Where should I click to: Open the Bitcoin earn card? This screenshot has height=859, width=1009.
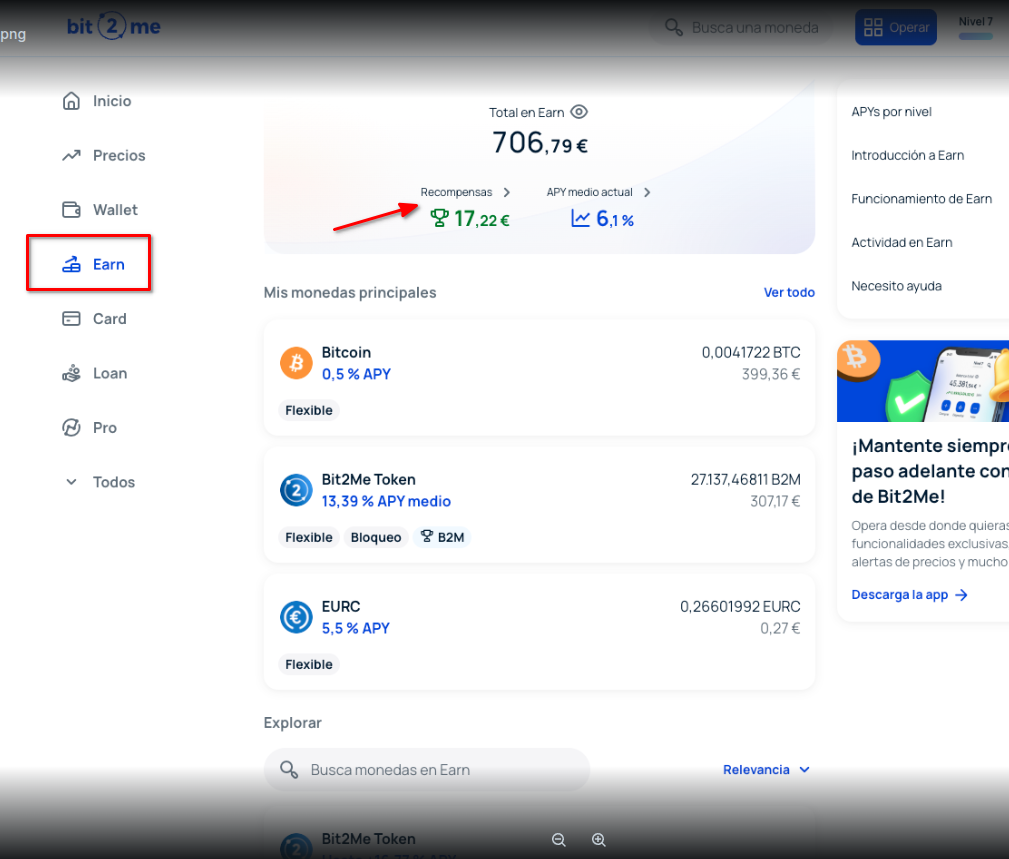tap(539, 378)
